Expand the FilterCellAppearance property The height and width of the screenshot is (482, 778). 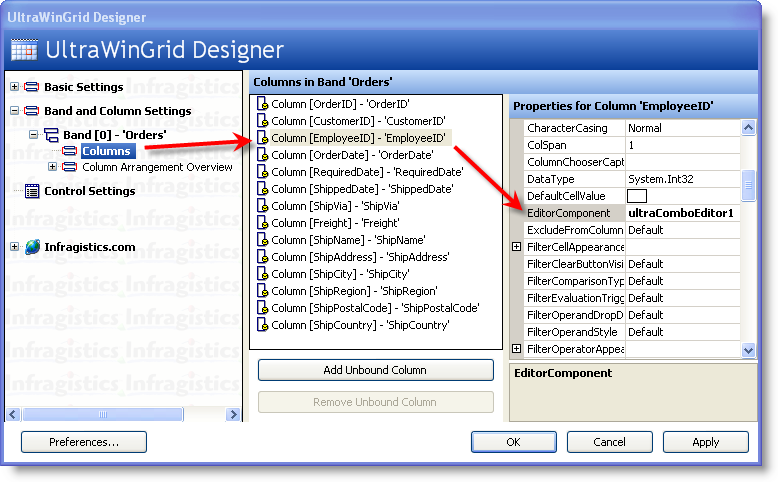coord(517,247)
